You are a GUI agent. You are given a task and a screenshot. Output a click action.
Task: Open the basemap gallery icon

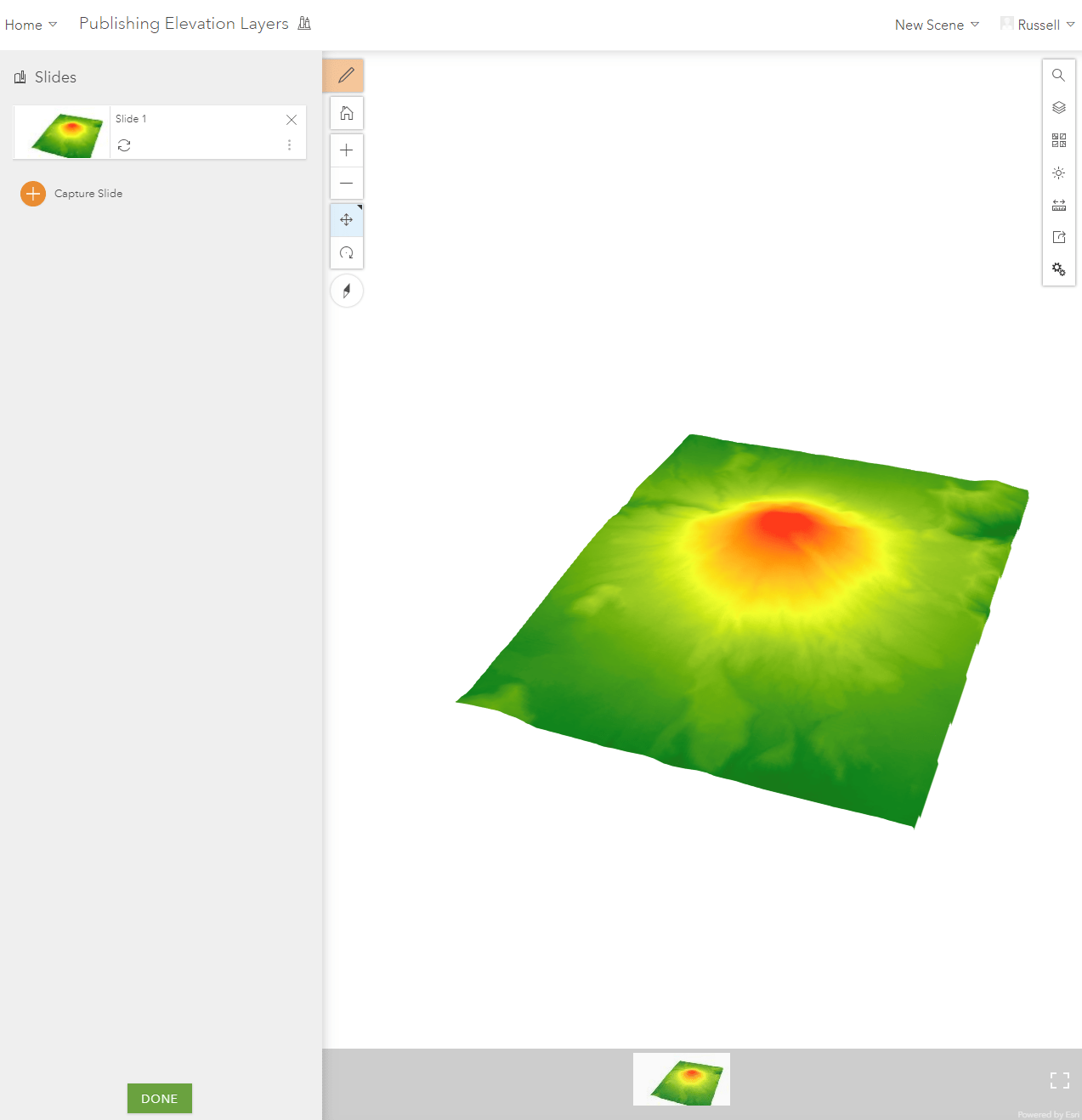coord(1059,140)
